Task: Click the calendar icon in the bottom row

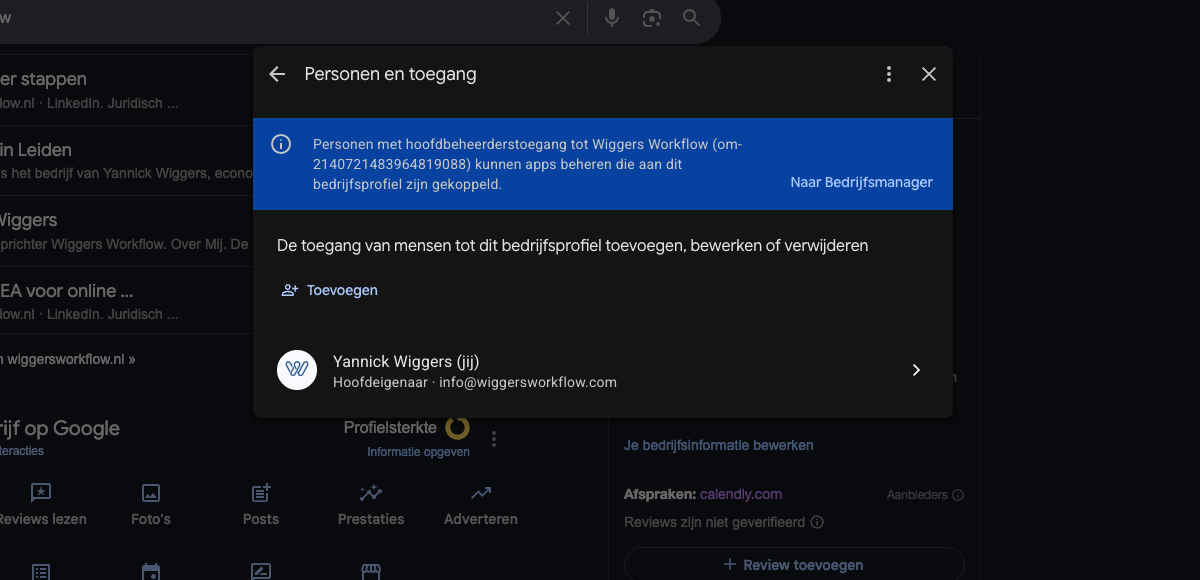Action: coord(151,572)
